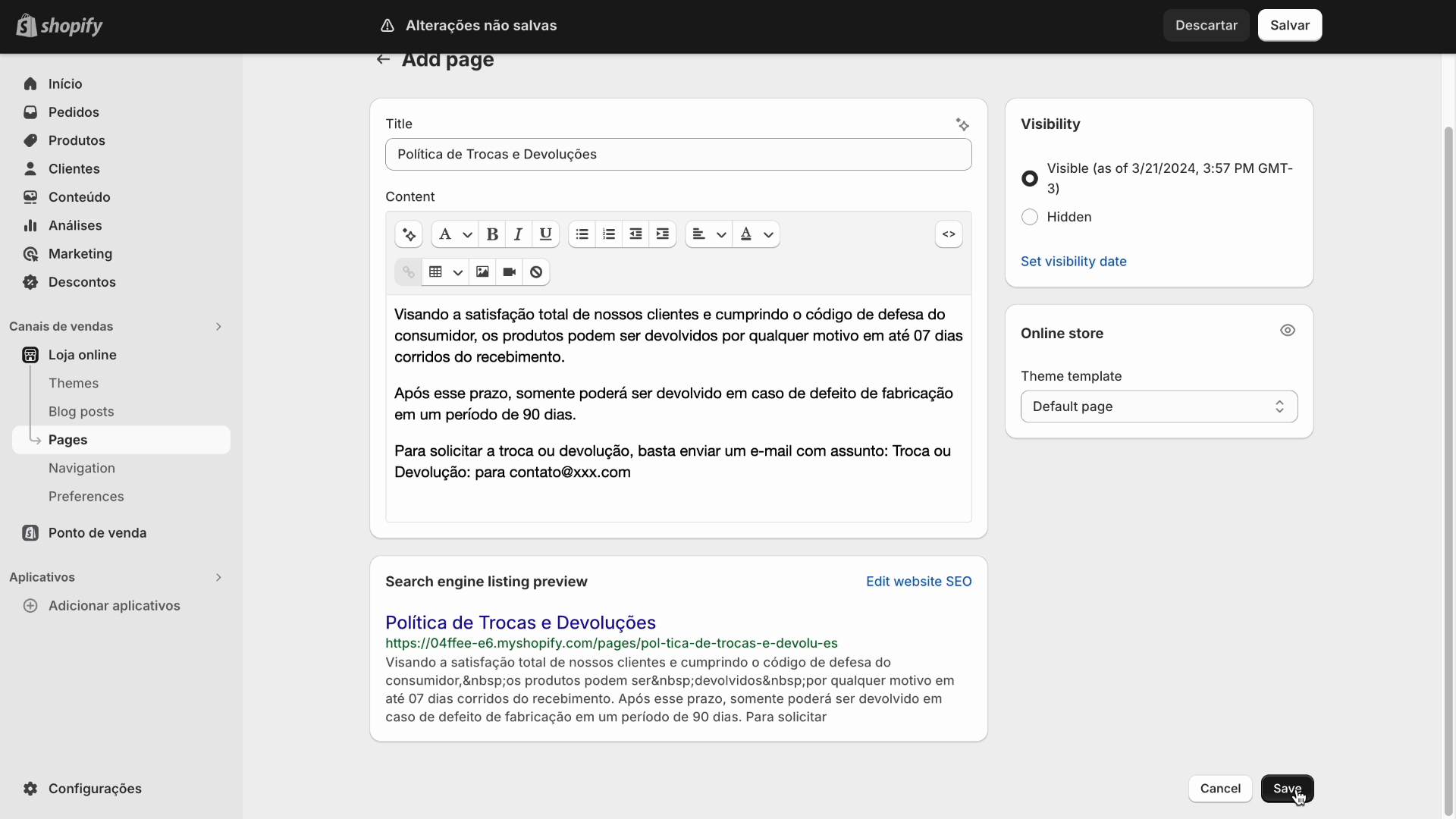The image size is (1456, 819).
Task: Insert an image into content
Action: coord(482,272)
